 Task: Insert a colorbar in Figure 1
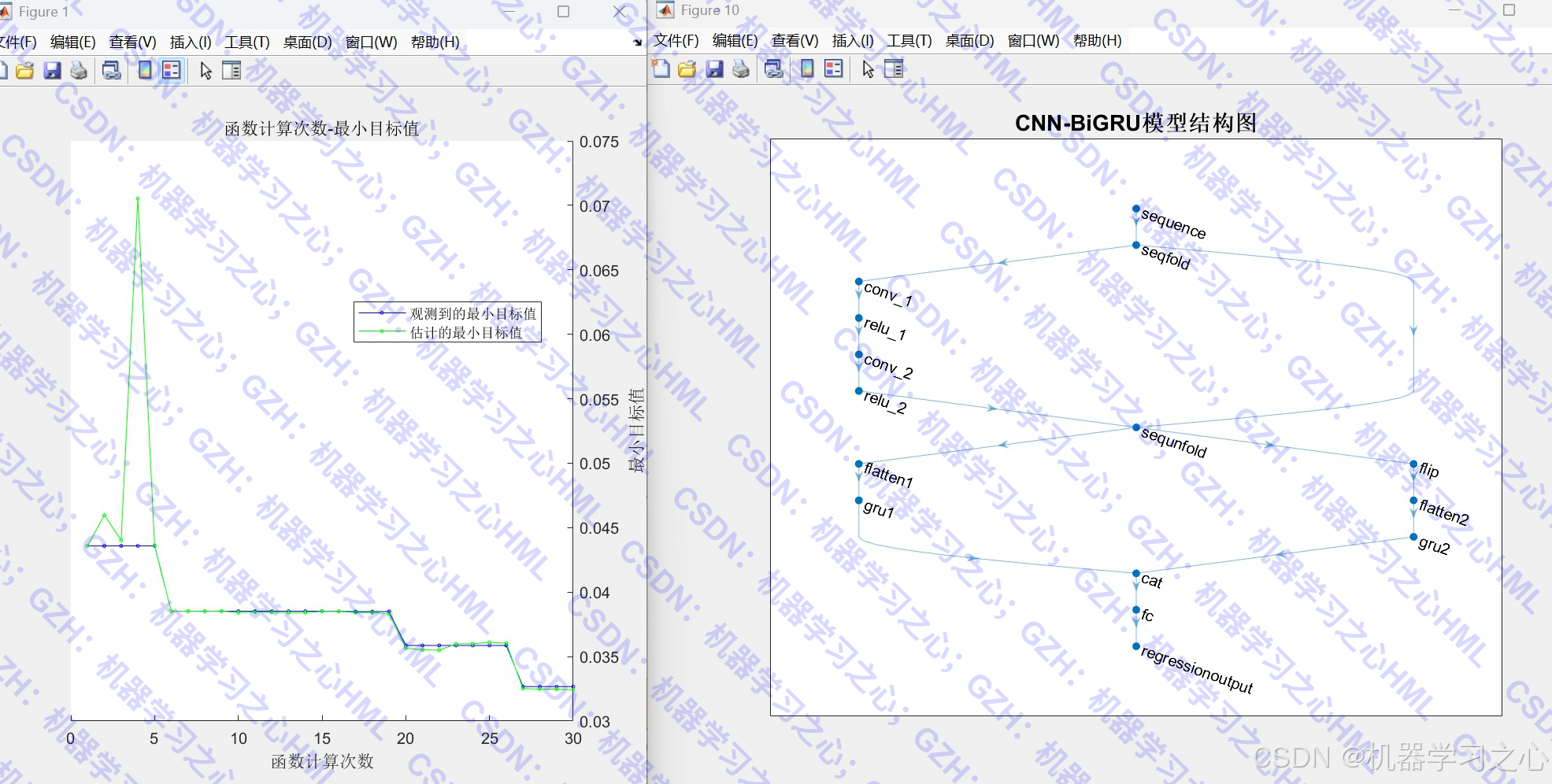[146, 71]
